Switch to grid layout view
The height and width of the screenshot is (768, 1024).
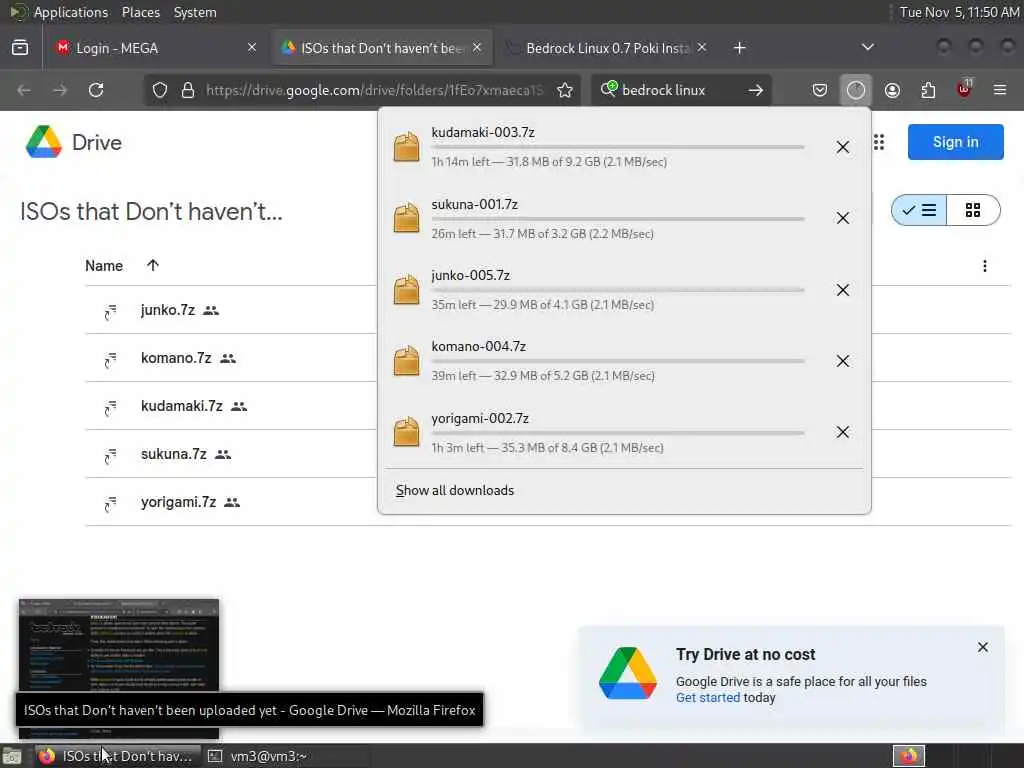point(973,210)
